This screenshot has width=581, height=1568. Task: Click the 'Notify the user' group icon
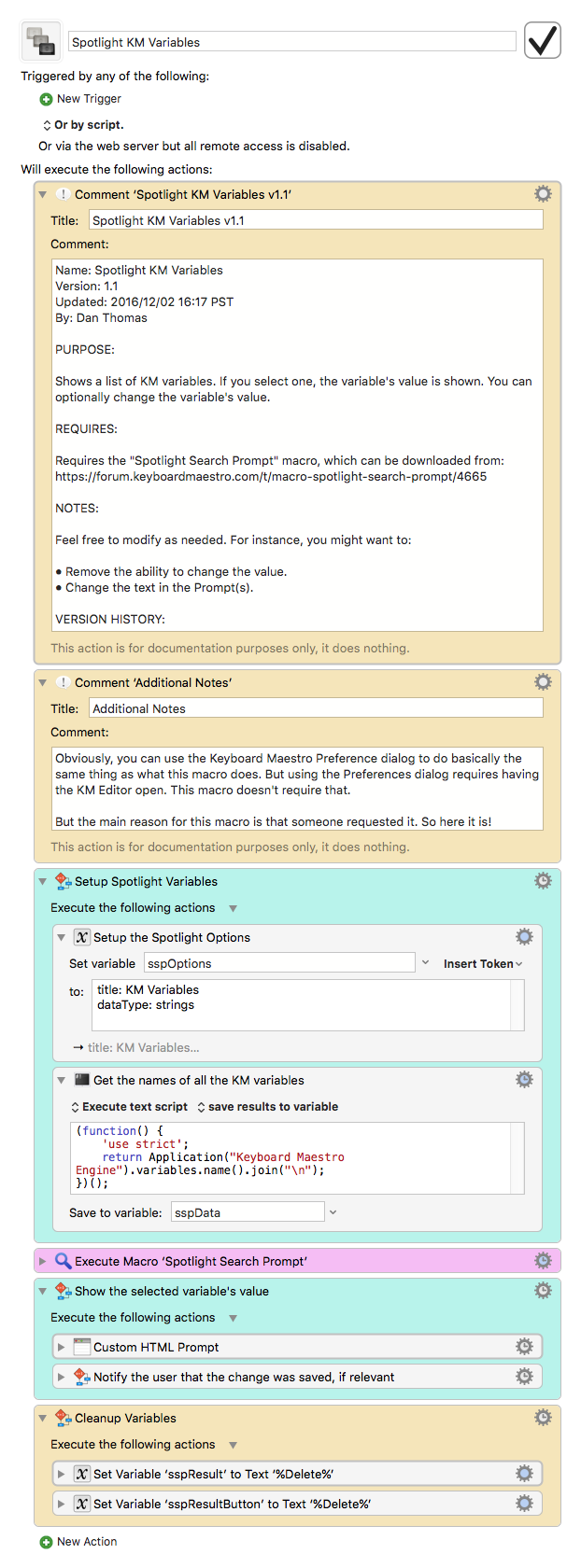[81, 1377]
